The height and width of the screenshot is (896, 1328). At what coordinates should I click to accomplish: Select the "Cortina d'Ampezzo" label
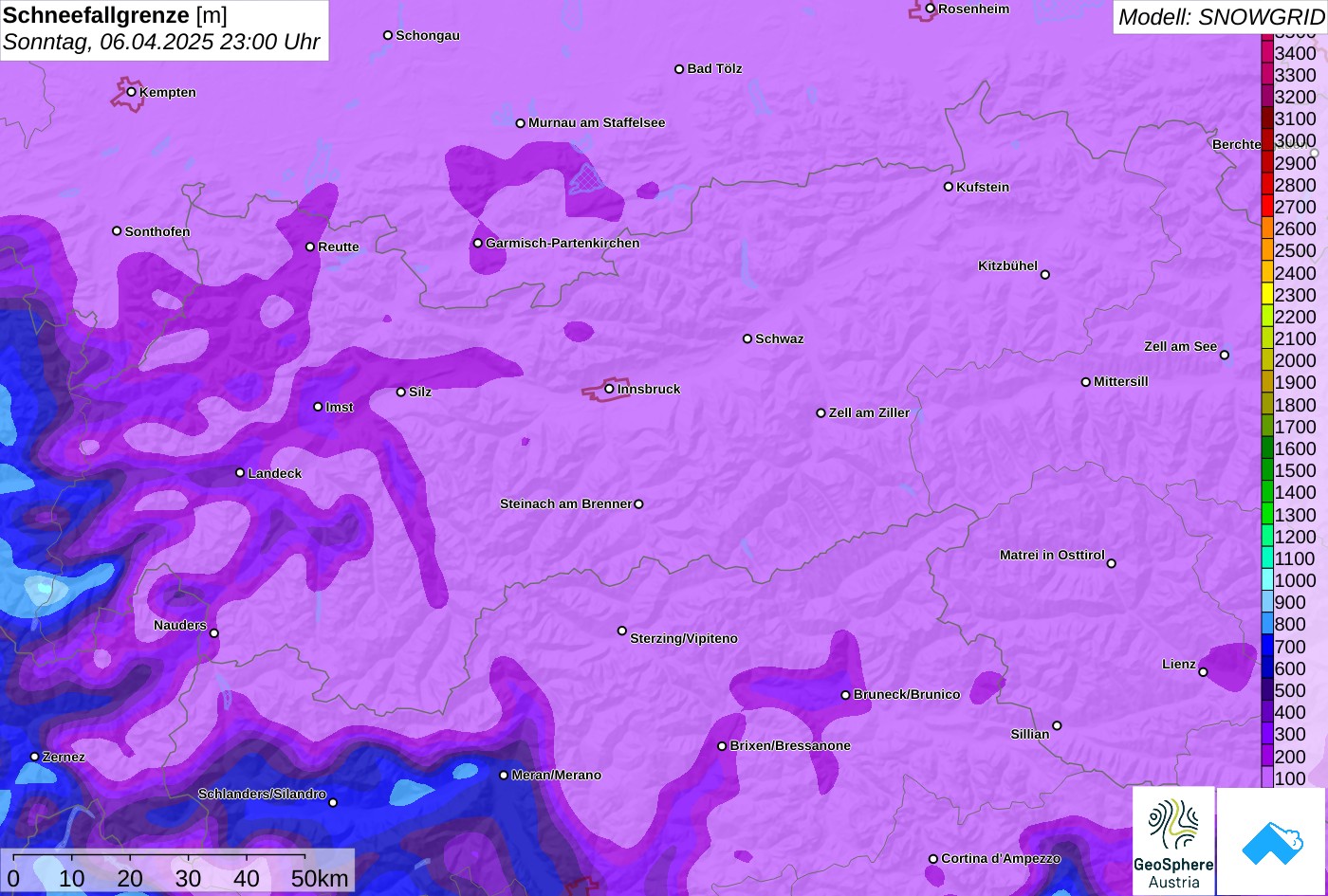tap(1001, 858)
